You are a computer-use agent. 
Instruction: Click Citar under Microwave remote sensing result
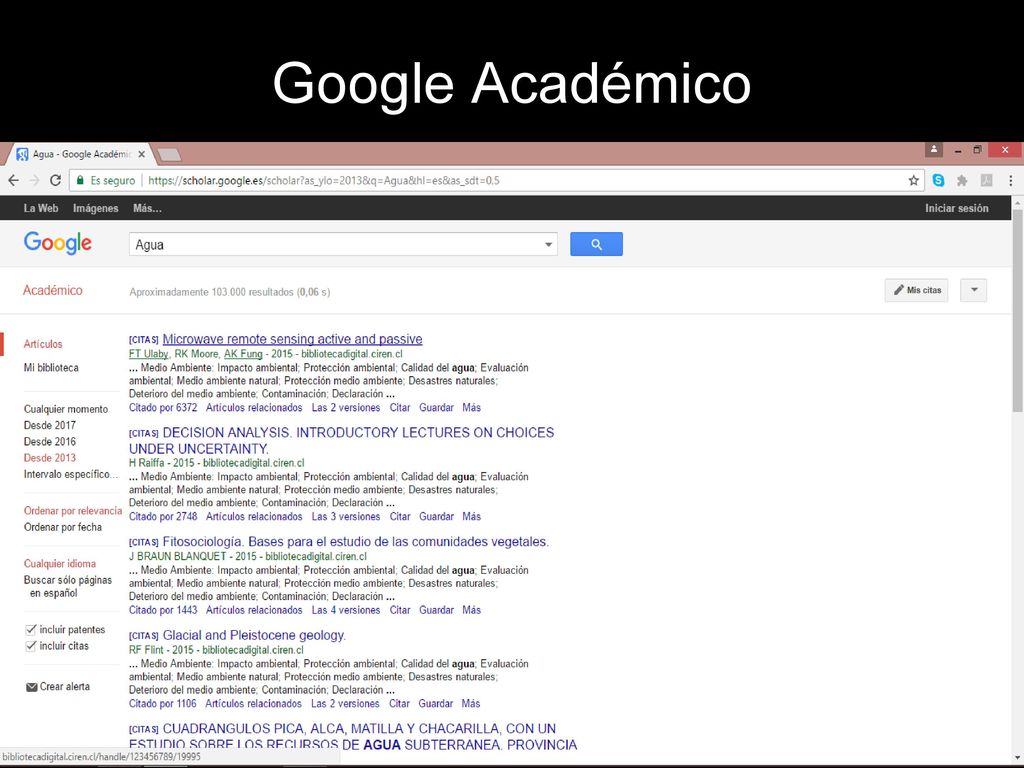(400, 408)
